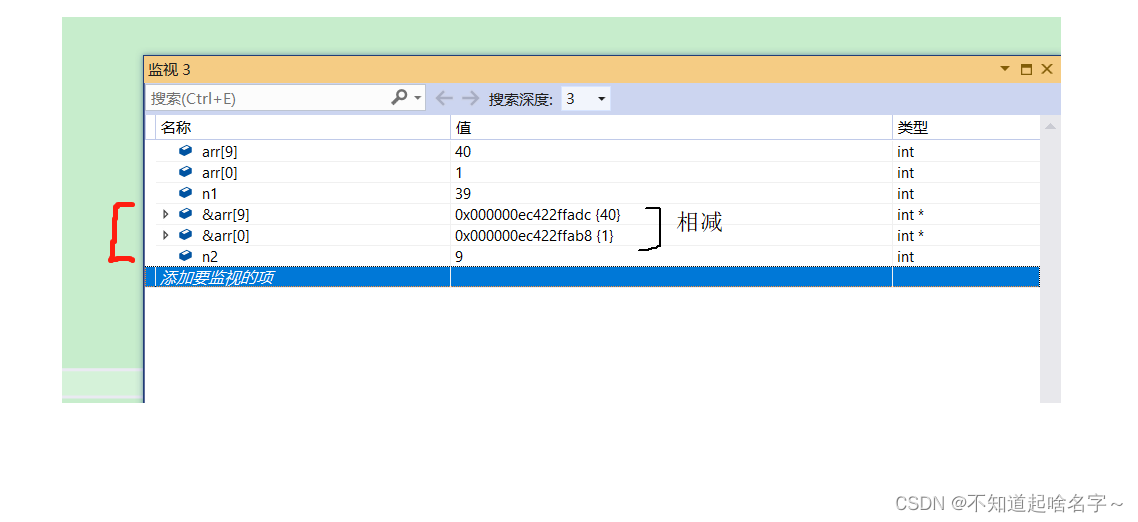Screen dimensions: 1138x522
Task: Open the search depth dropdown showing 3
Action: click(586, 99)
